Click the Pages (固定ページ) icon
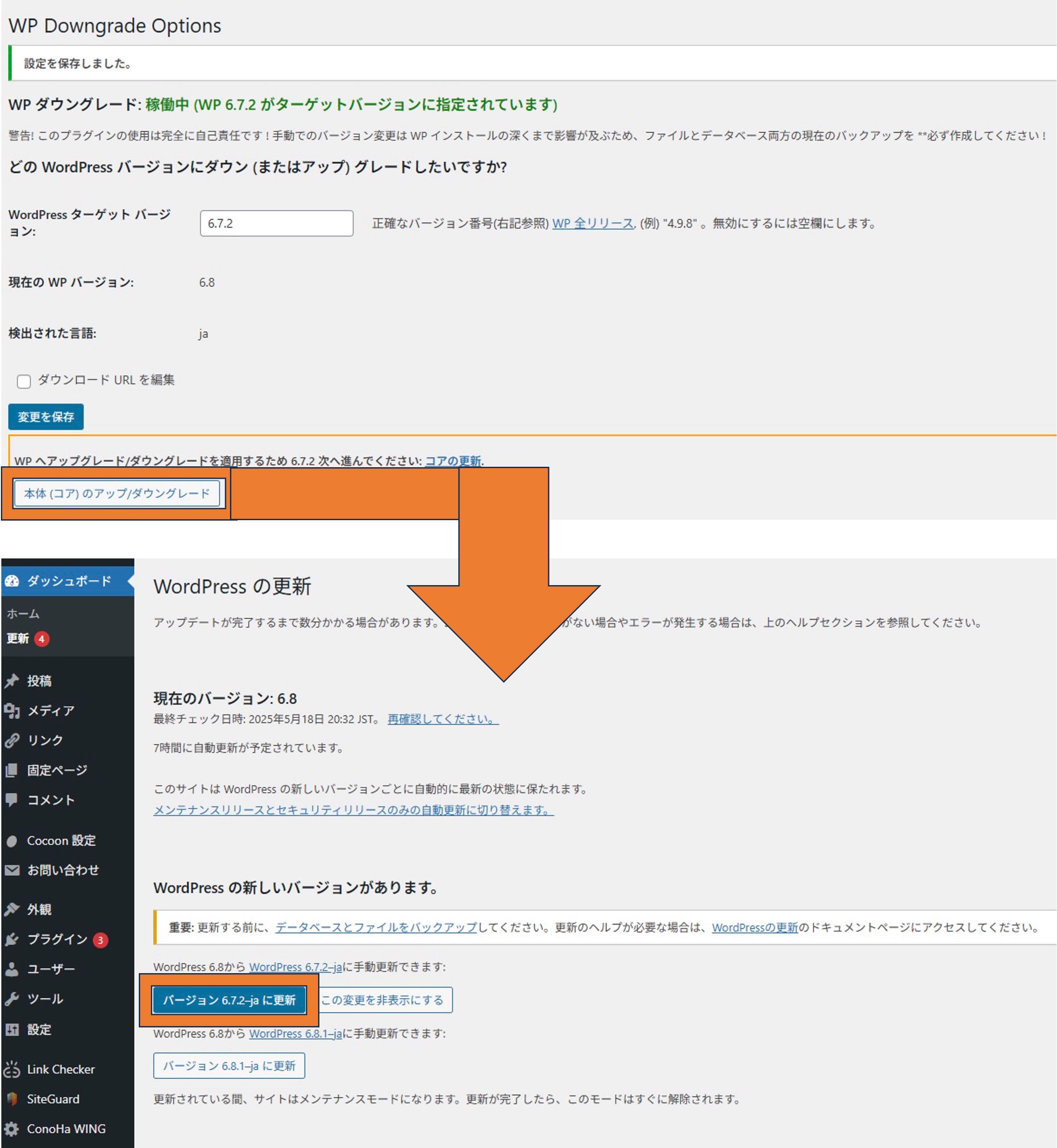 coord(12,770)
